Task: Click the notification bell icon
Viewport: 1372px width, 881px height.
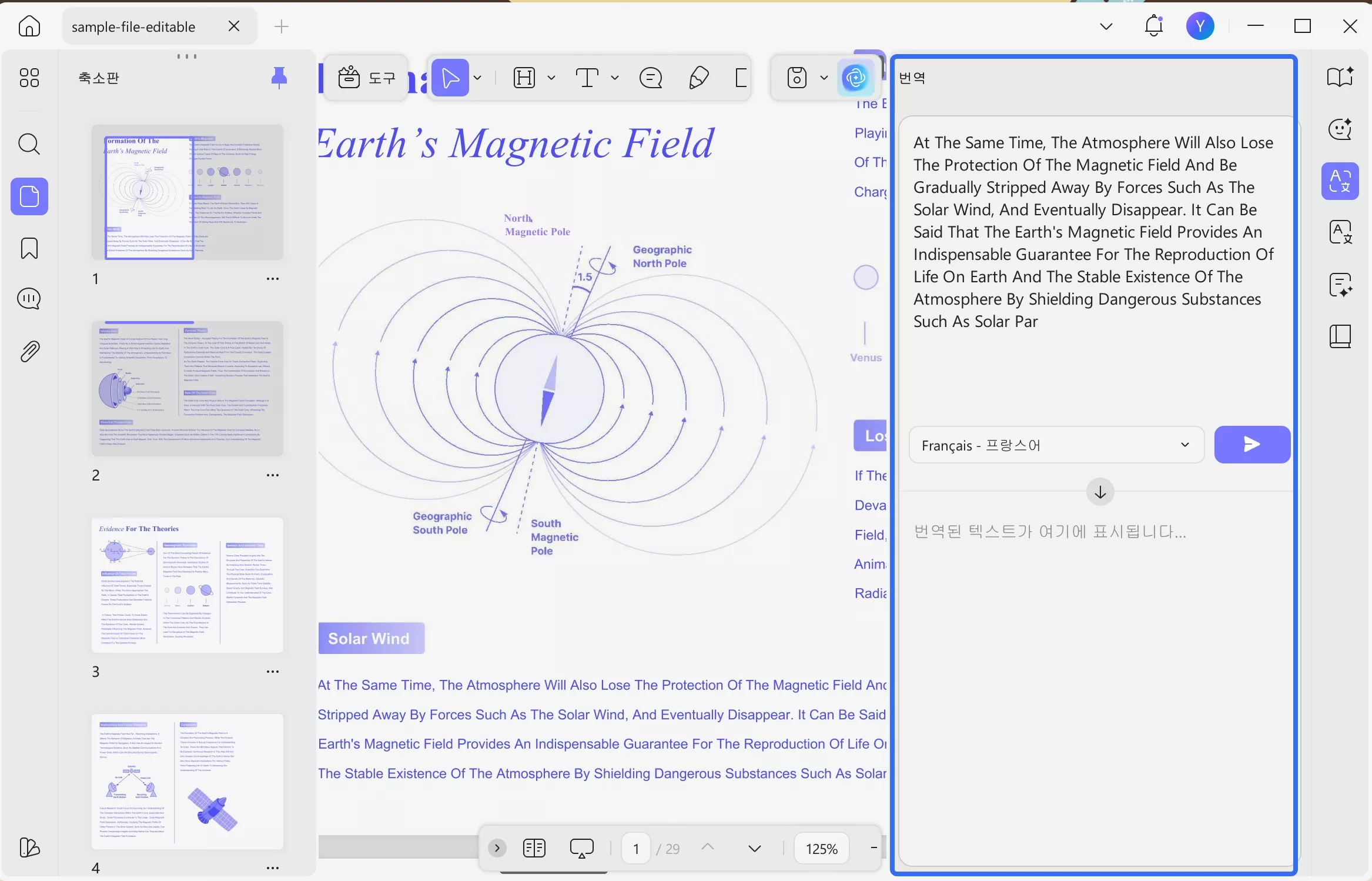Action: pyautogui.click(x=1153, y=26)
